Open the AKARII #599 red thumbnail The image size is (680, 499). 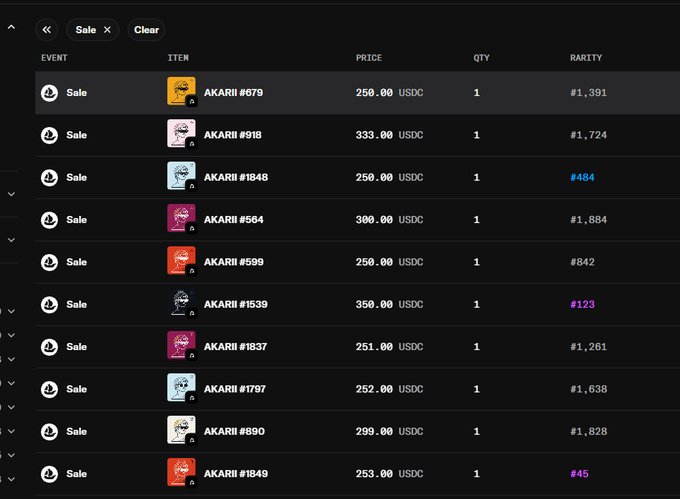(181, 261)
